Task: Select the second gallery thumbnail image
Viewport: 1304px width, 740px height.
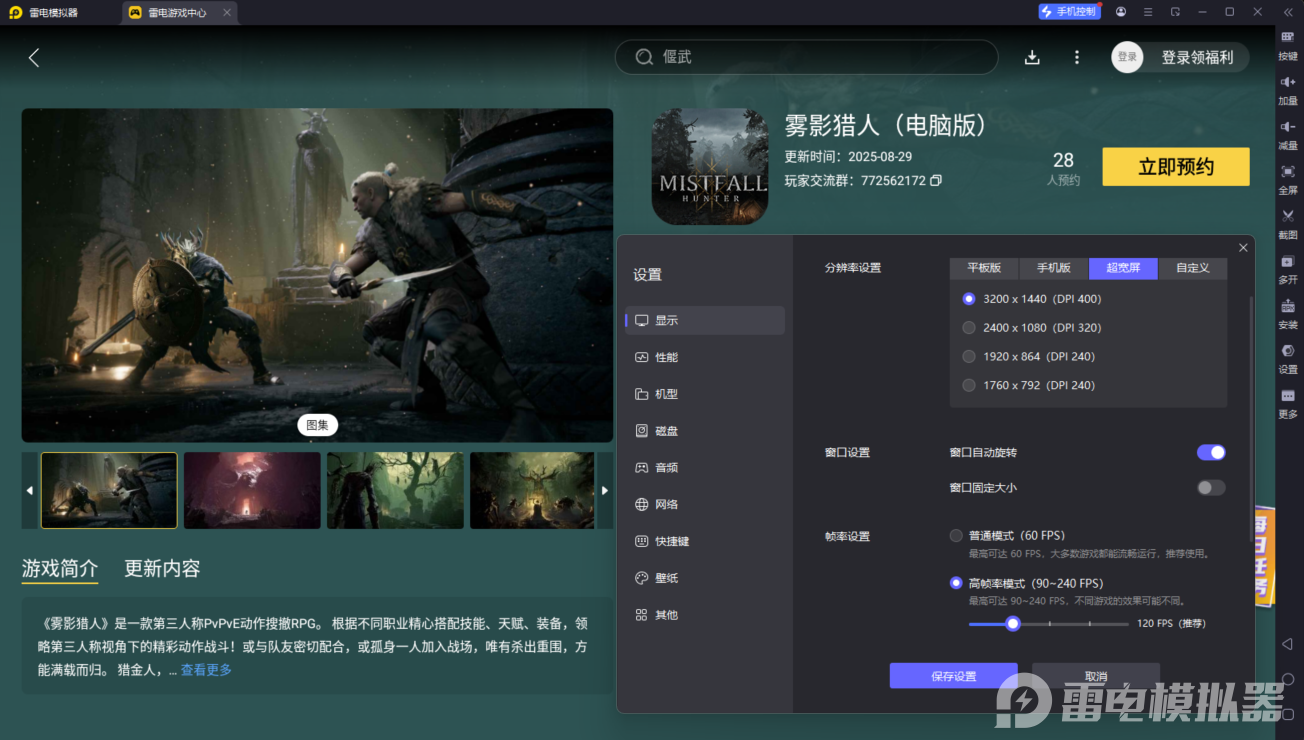Action: [252, 490]
